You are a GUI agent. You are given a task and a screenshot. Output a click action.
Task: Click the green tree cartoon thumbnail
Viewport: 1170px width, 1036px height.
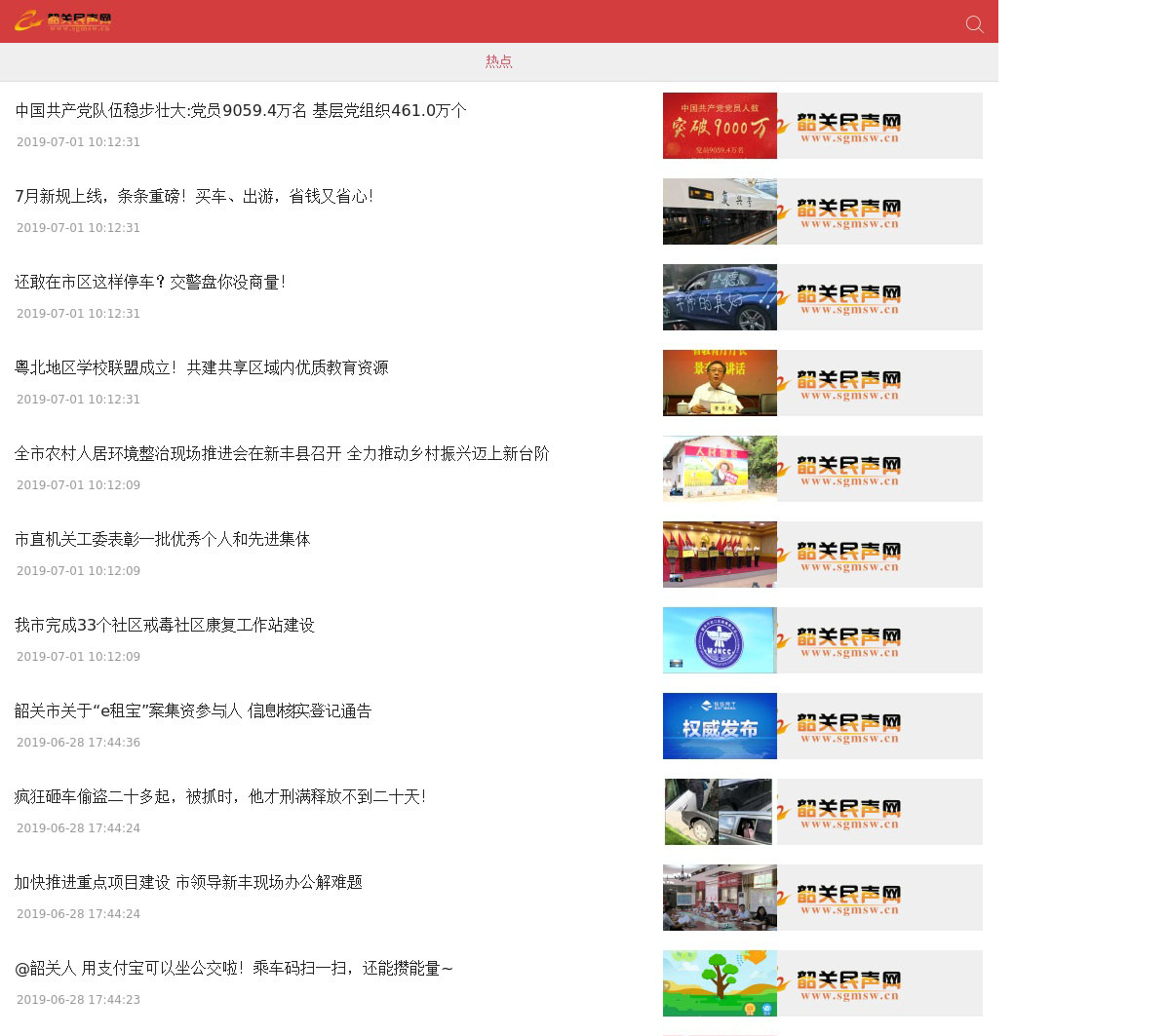tap(720, 983)
